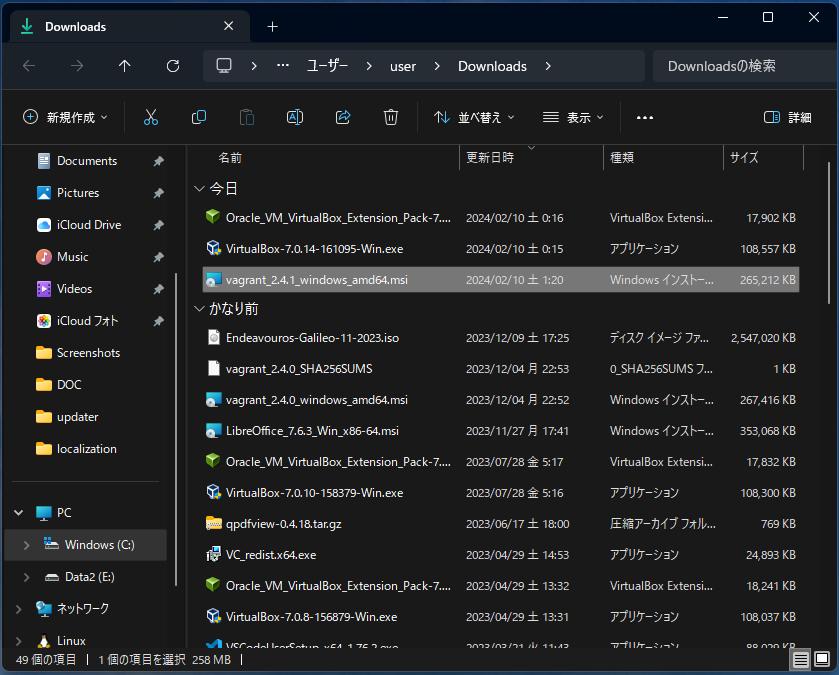Viewport: 839px width, 675px height.
Task: Sort by 種類 column header
Action: pyautogui.click(x=663, y=158)
